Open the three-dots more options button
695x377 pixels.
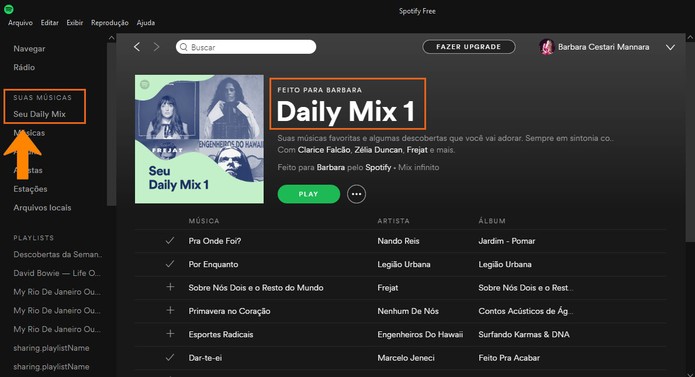click(356, 194)
